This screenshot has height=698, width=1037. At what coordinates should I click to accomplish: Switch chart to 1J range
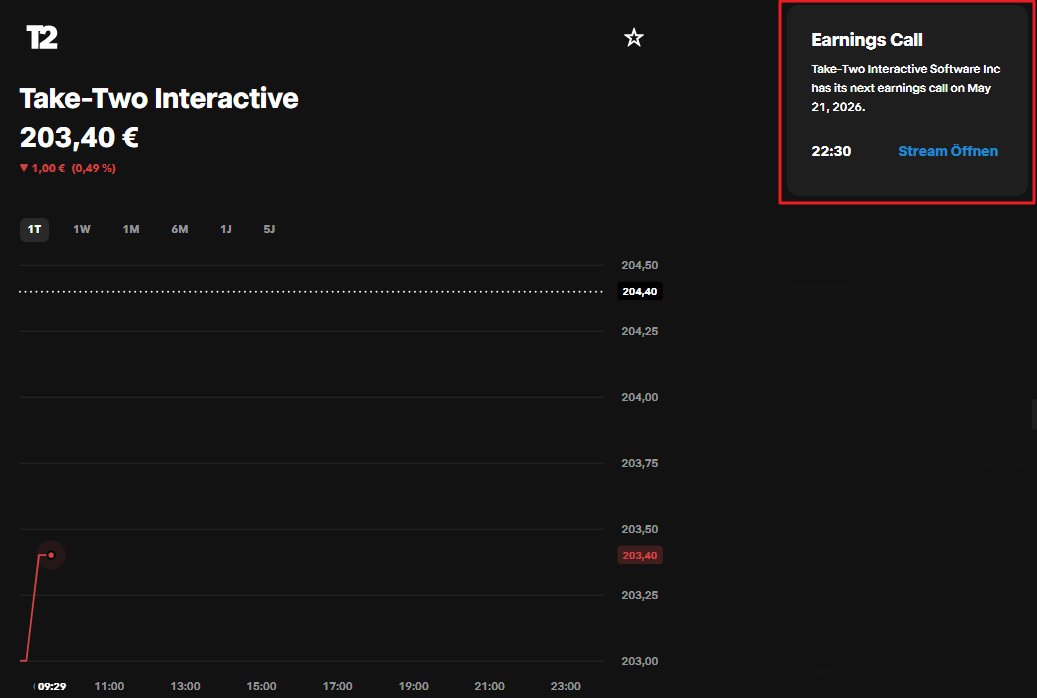(x=226, y=229)
